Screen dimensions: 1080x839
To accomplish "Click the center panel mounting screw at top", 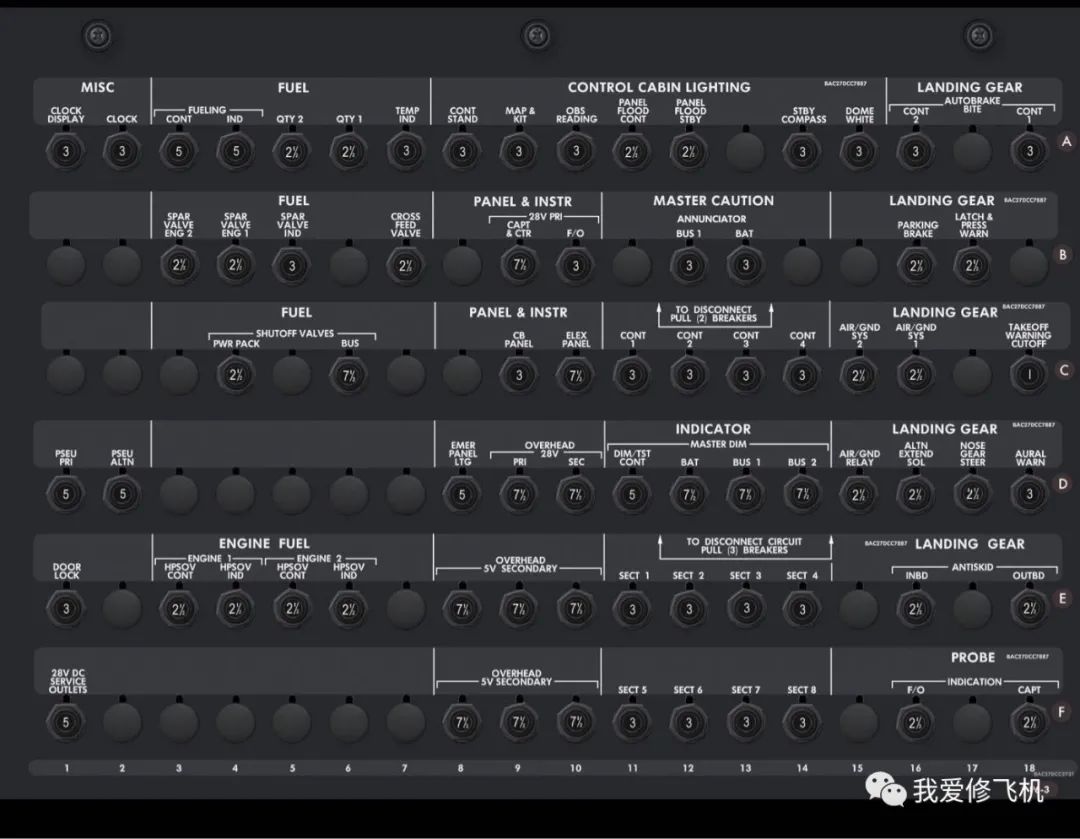I will pos(536,35).
